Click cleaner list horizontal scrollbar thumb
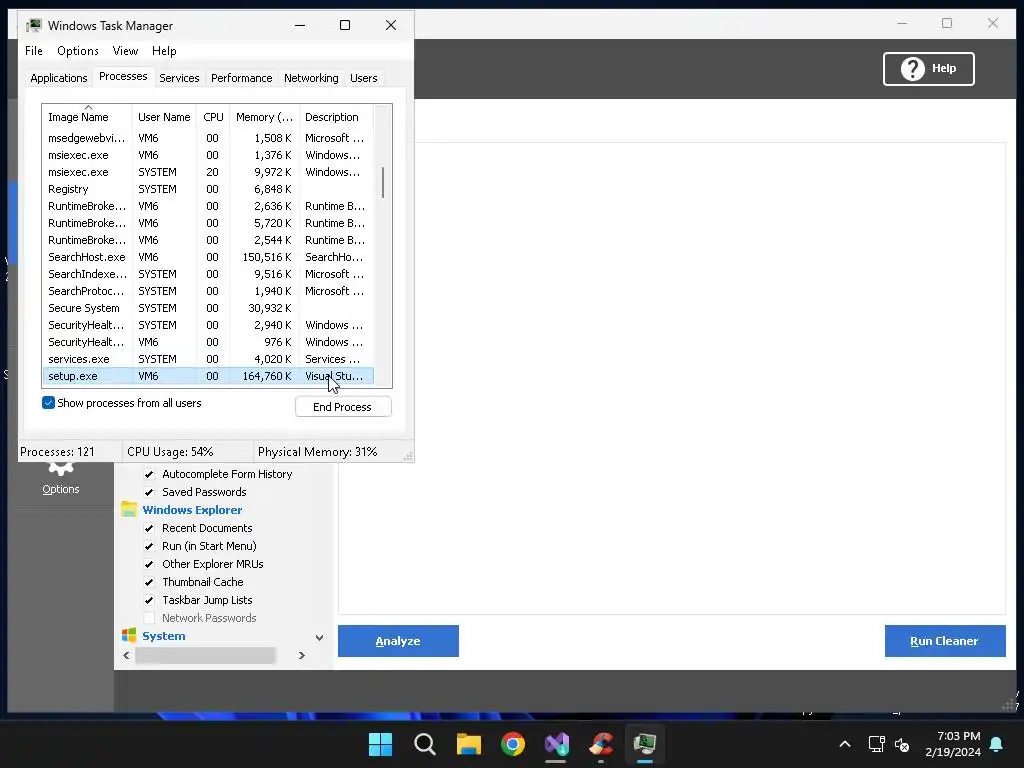 [205, 655]
